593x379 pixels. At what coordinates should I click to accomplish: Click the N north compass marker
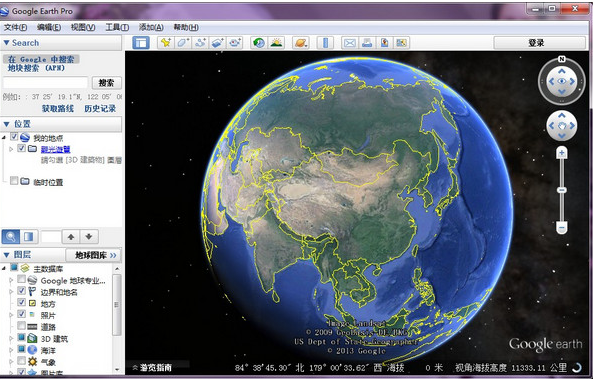click(x=562, y=59)
